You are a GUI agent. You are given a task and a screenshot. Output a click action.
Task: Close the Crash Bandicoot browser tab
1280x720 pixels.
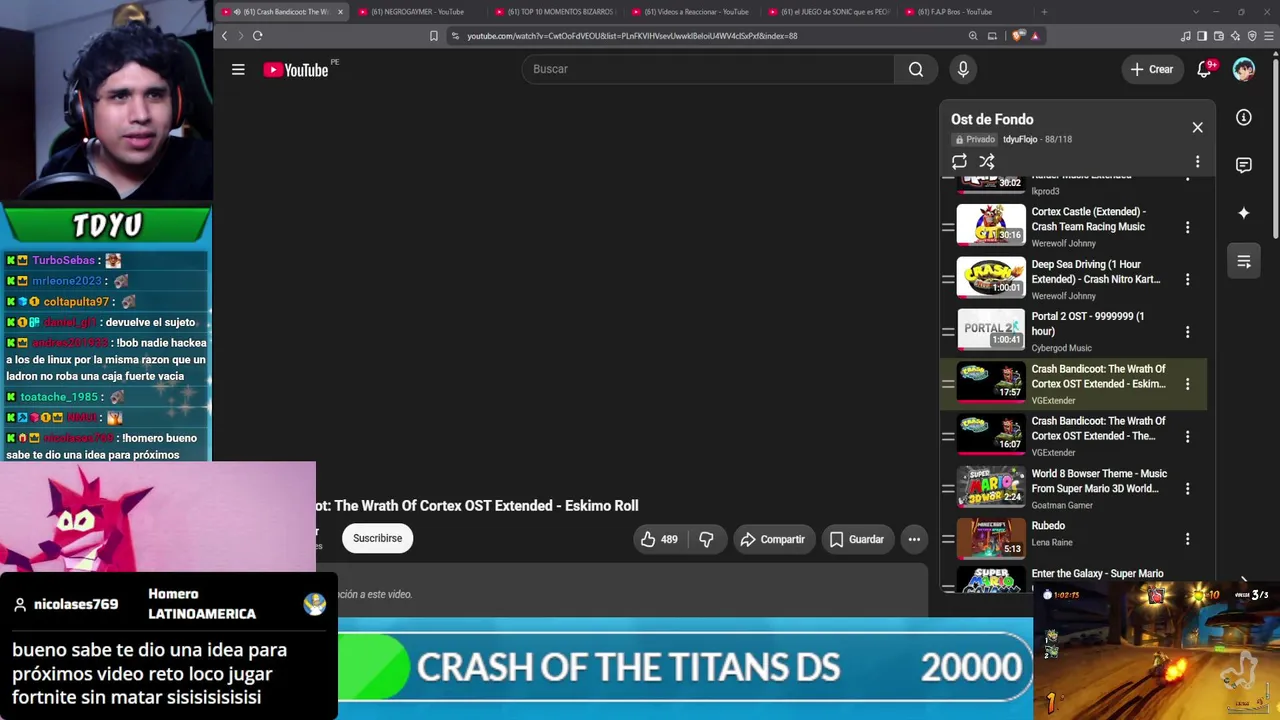click(x=340, y=12)
